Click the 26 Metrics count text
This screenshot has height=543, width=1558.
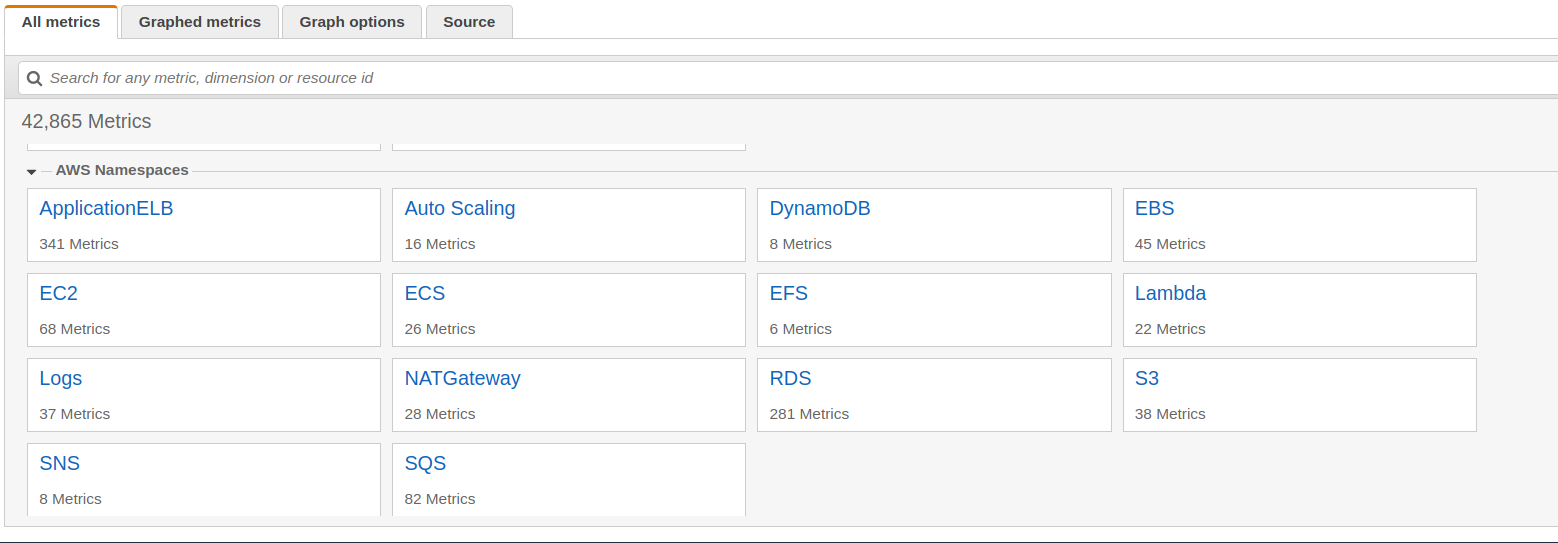[440, 329]
